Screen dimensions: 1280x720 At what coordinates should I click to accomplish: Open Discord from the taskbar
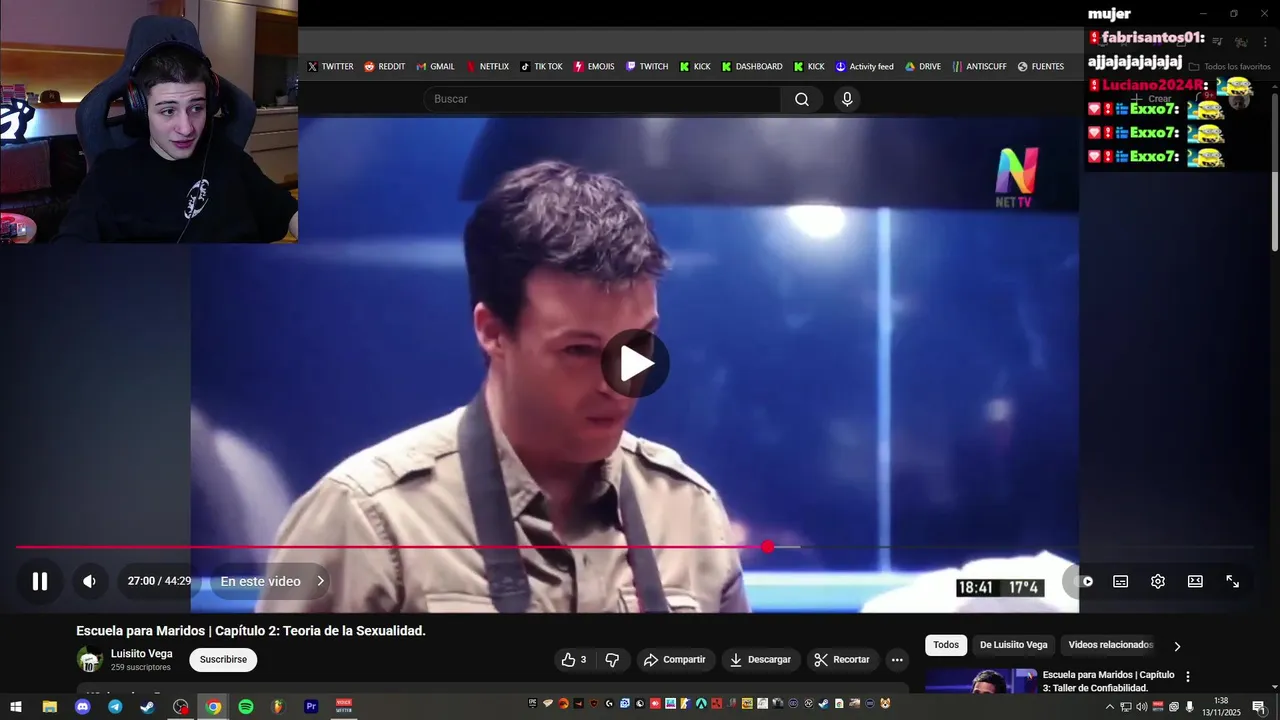(x=82, y=707)
